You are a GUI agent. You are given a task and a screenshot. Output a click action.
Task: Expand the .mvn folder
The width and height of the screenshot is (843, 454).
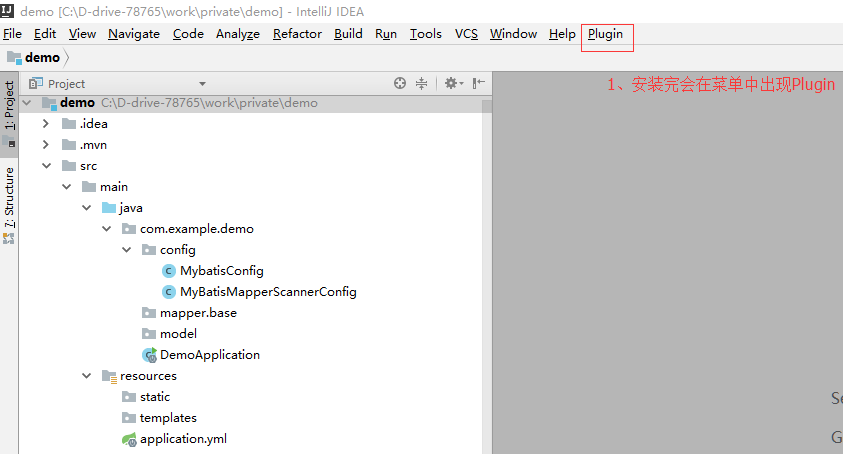[x=46, y=145]
